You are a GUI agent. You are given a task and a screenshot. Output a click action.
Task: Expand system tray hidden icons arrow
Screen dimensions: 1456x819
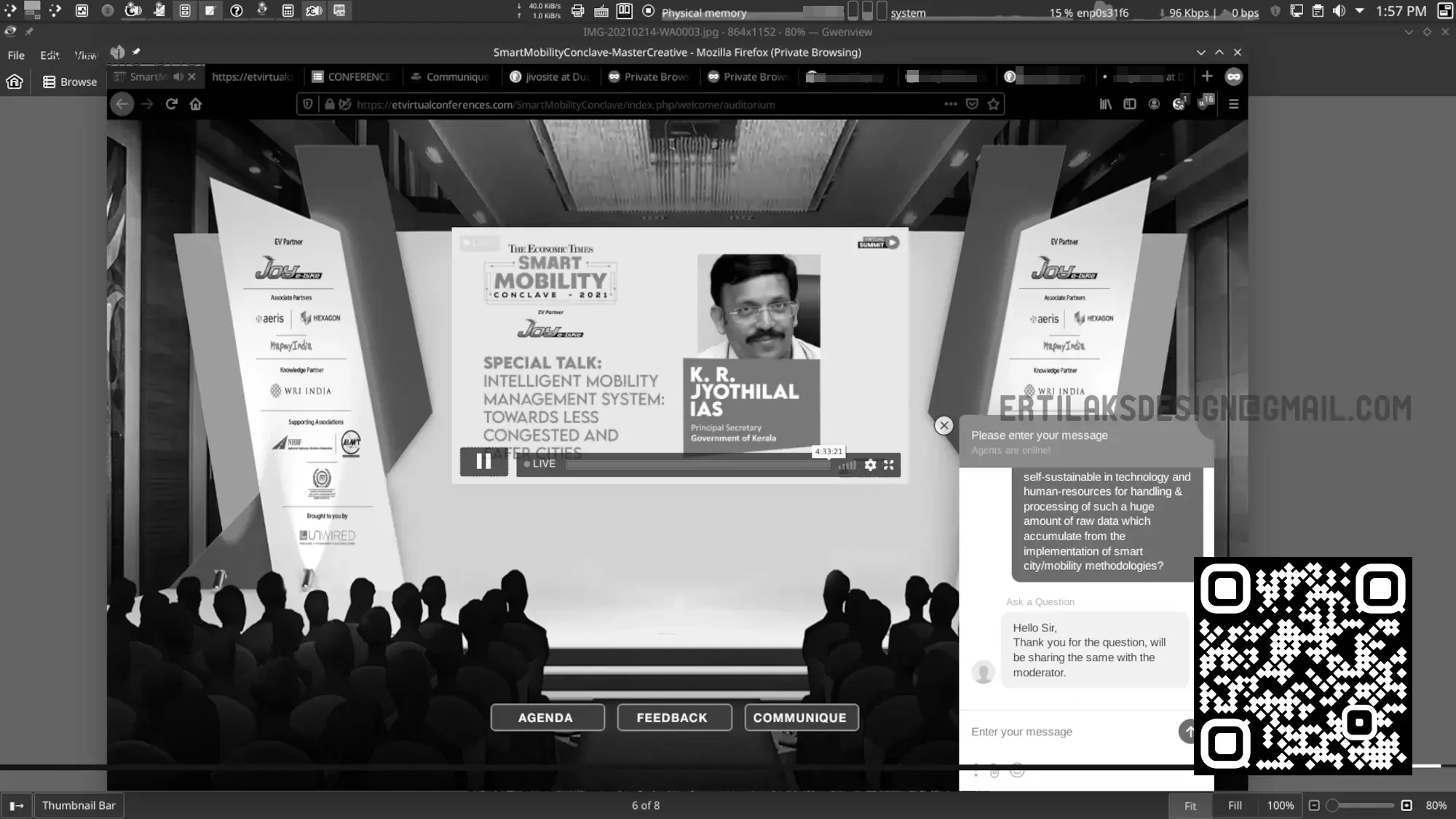pyautogui.click(x=1359, y=11)
